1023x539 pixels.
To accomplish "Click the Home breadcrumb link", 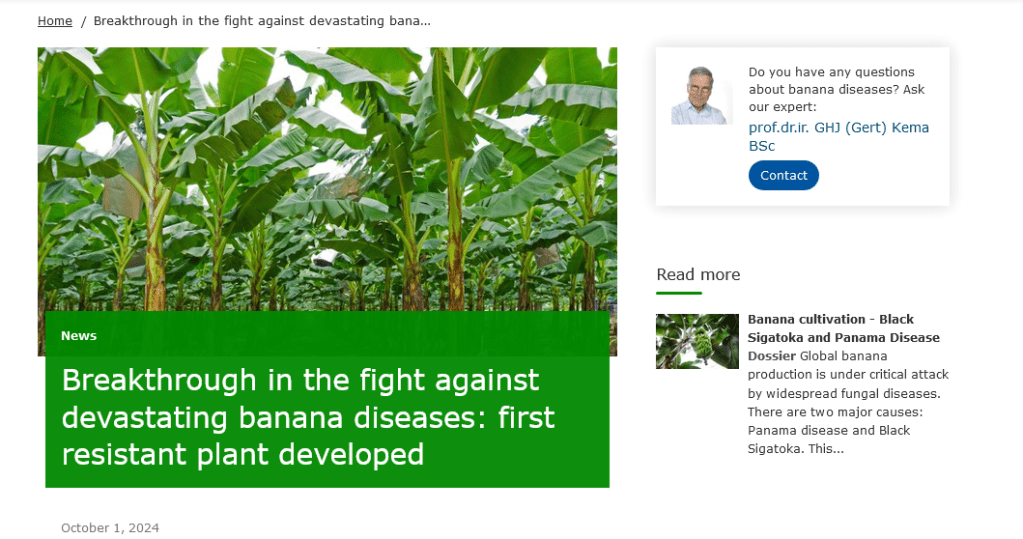I will tap(55, 21).
